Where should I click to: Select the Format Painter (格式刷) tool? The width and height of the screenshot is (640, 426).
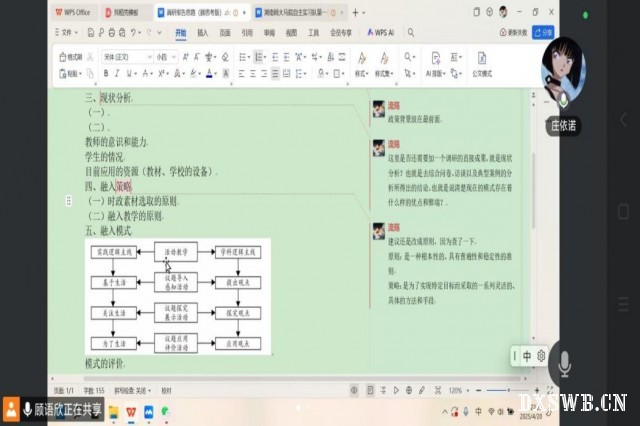tap(73, 57)
